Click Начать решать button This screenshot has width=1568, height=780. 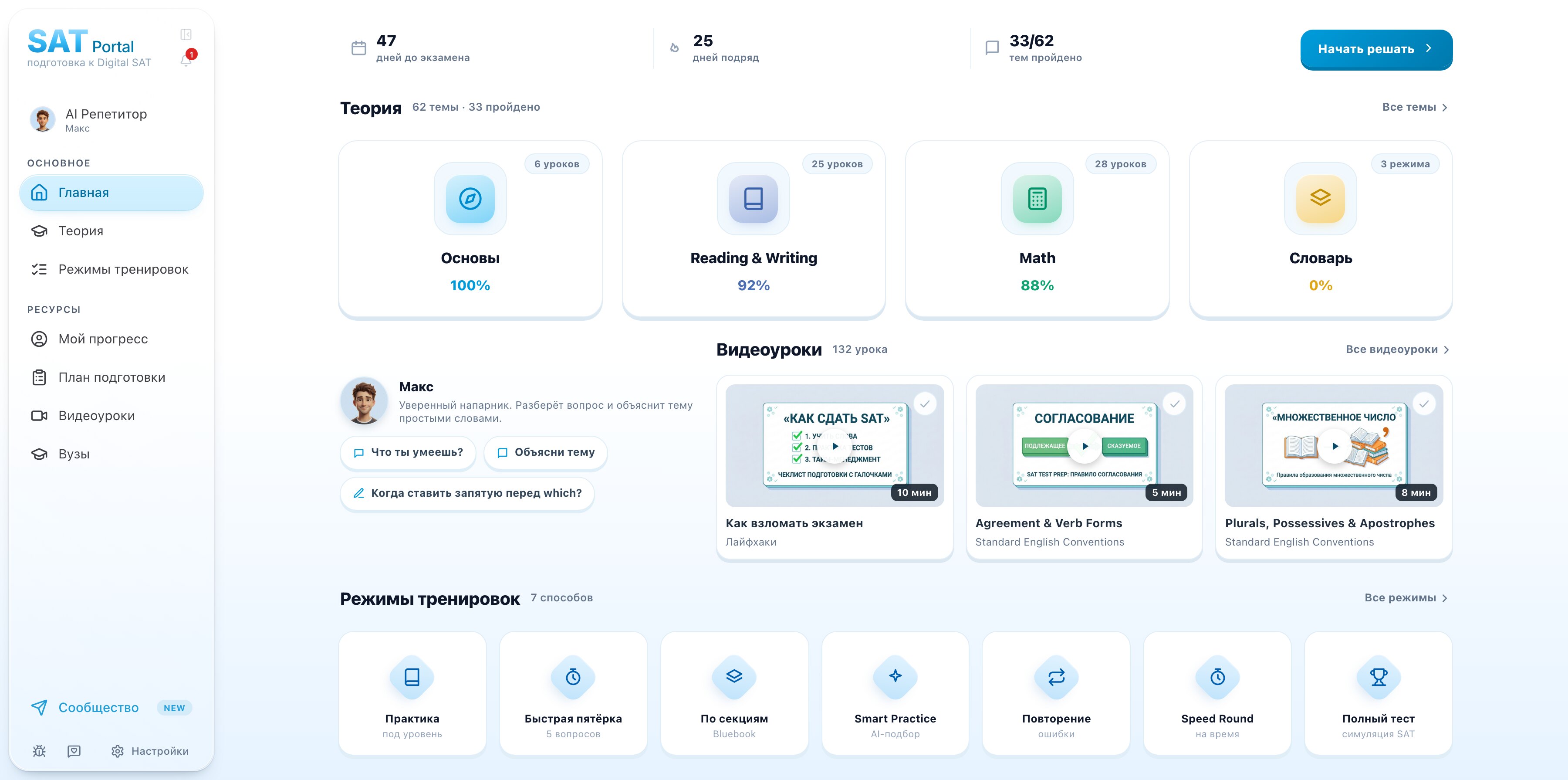click(x=1376, y=49)
